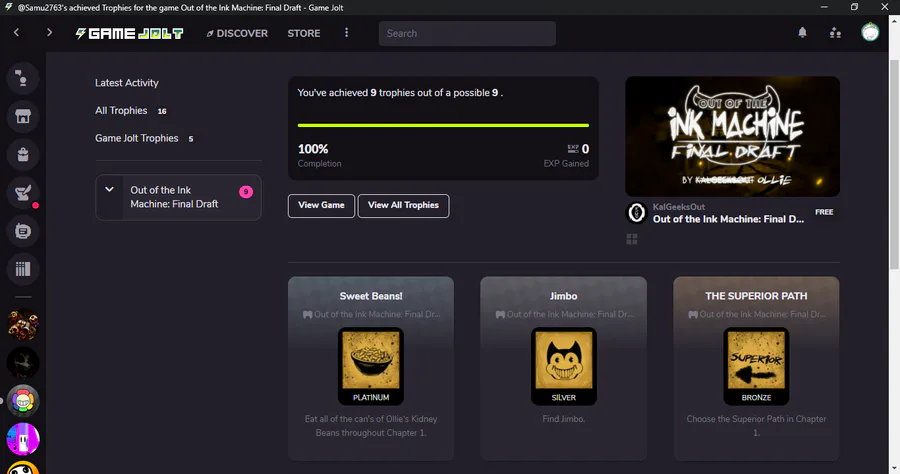Click the 100% Completion value
The height and width of the screenshot is (474, 900).
click(x=313, y=149)
